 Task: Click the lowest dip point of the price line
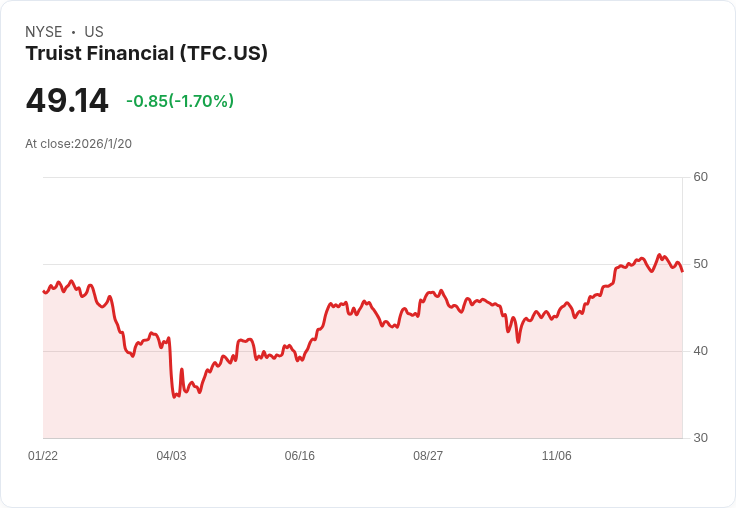click(174, 397)
